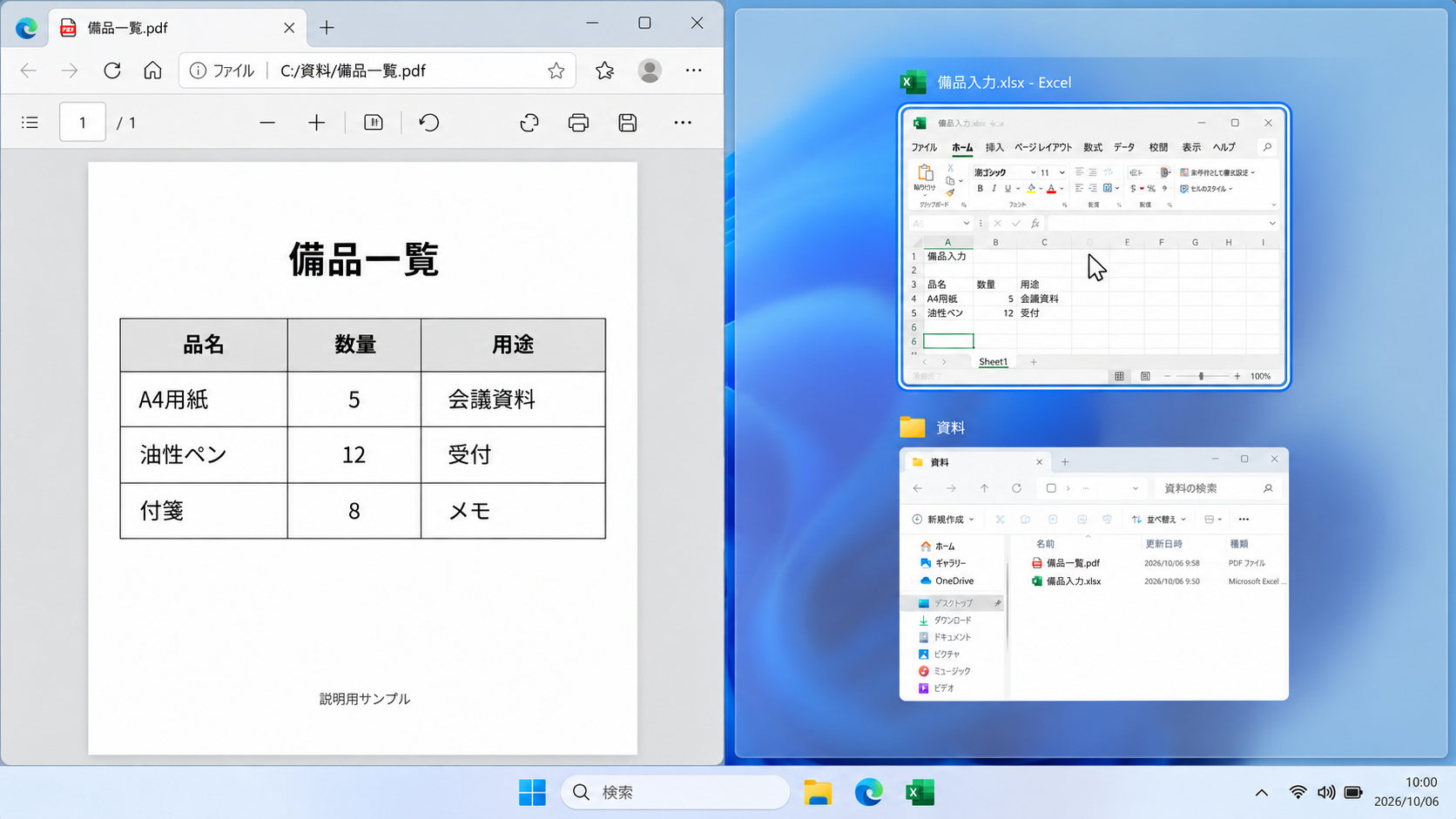Choose the 資料 File Explorer snap thumbnail
1456x819 pixels.
tap(1094, 574)
